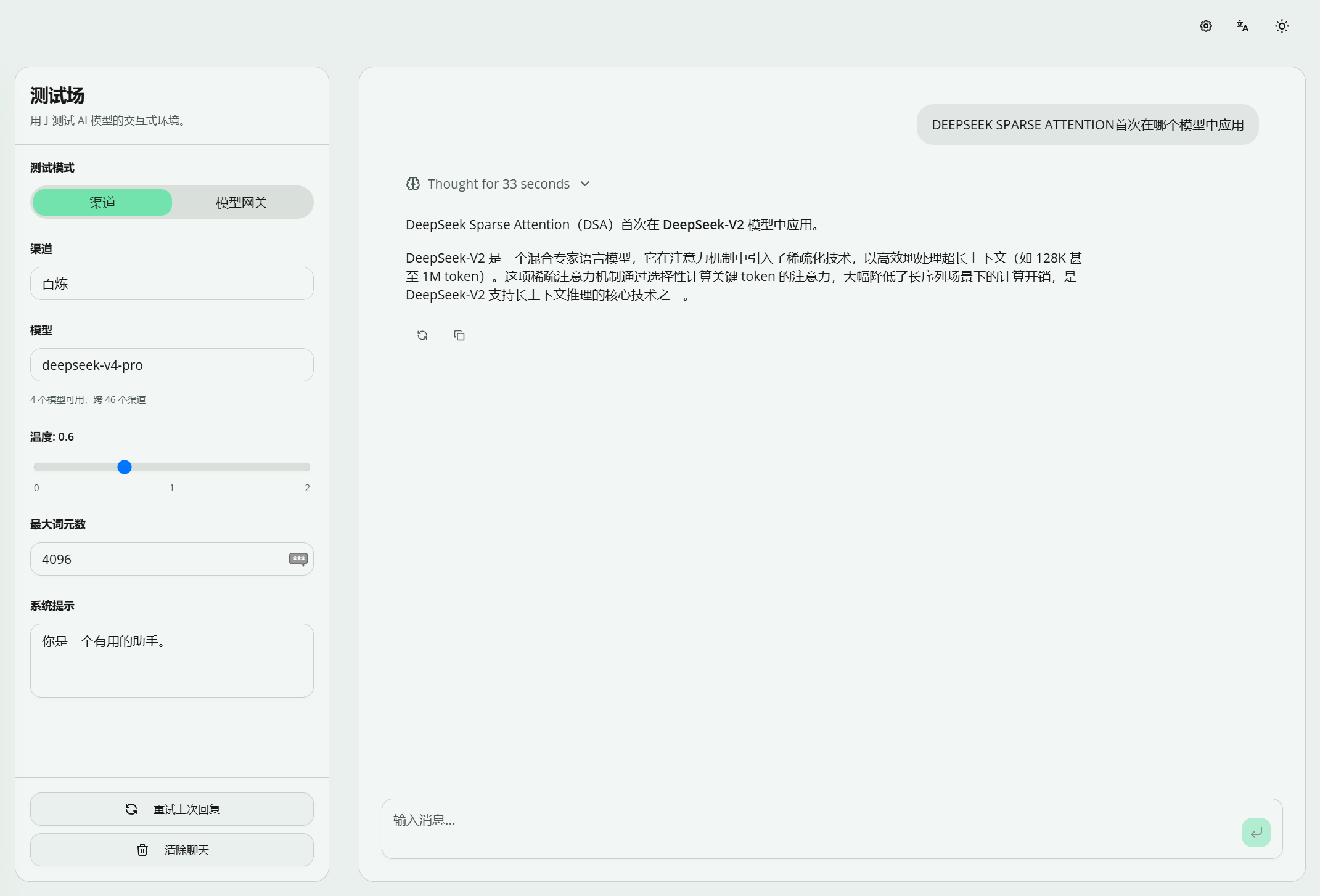This screenshot has height=896, width=1320.
Task: Click the 温度: 0.6 label
Action: [x=52, y=437]
